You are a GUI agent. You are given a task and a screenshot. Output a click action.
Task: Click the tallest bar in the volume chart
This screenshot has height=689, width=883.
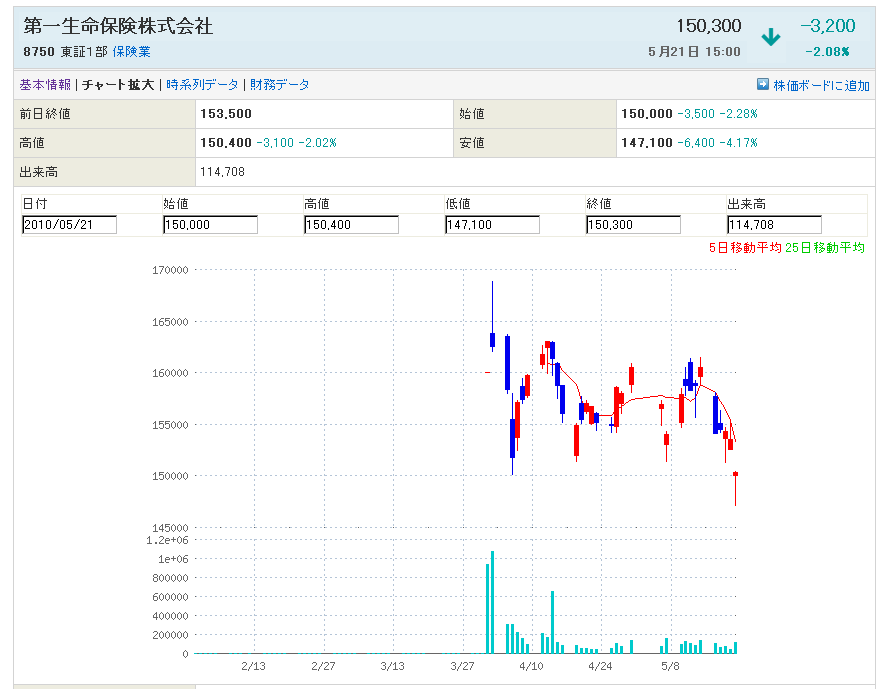492,602
